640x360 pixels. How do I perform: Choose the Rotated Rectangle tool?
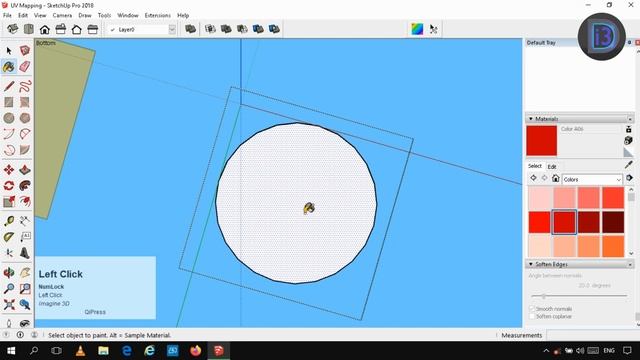coord(25,102)
